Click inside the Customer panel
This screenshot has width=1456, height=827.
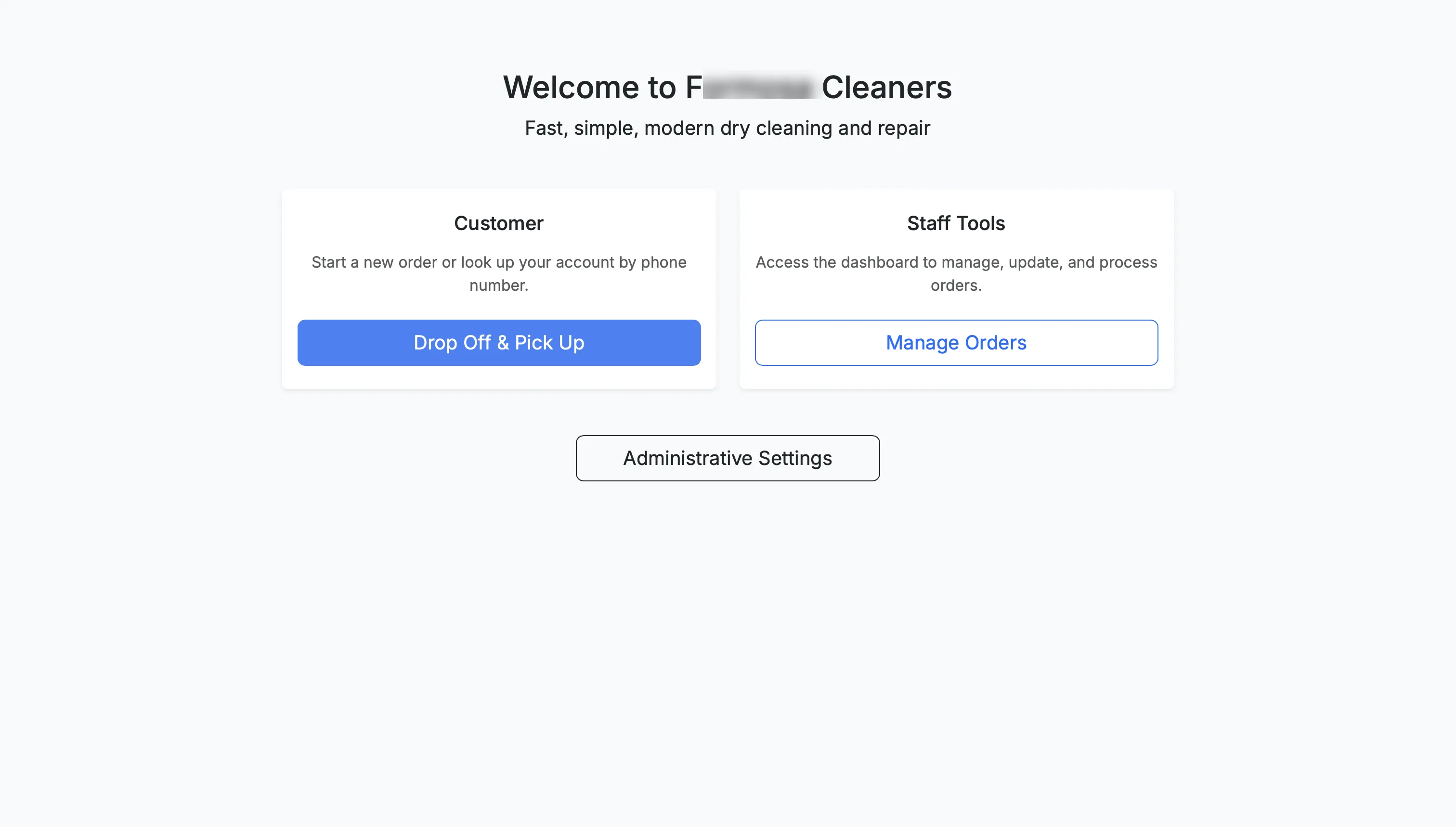pyautogui.click(x=498, y=287)
